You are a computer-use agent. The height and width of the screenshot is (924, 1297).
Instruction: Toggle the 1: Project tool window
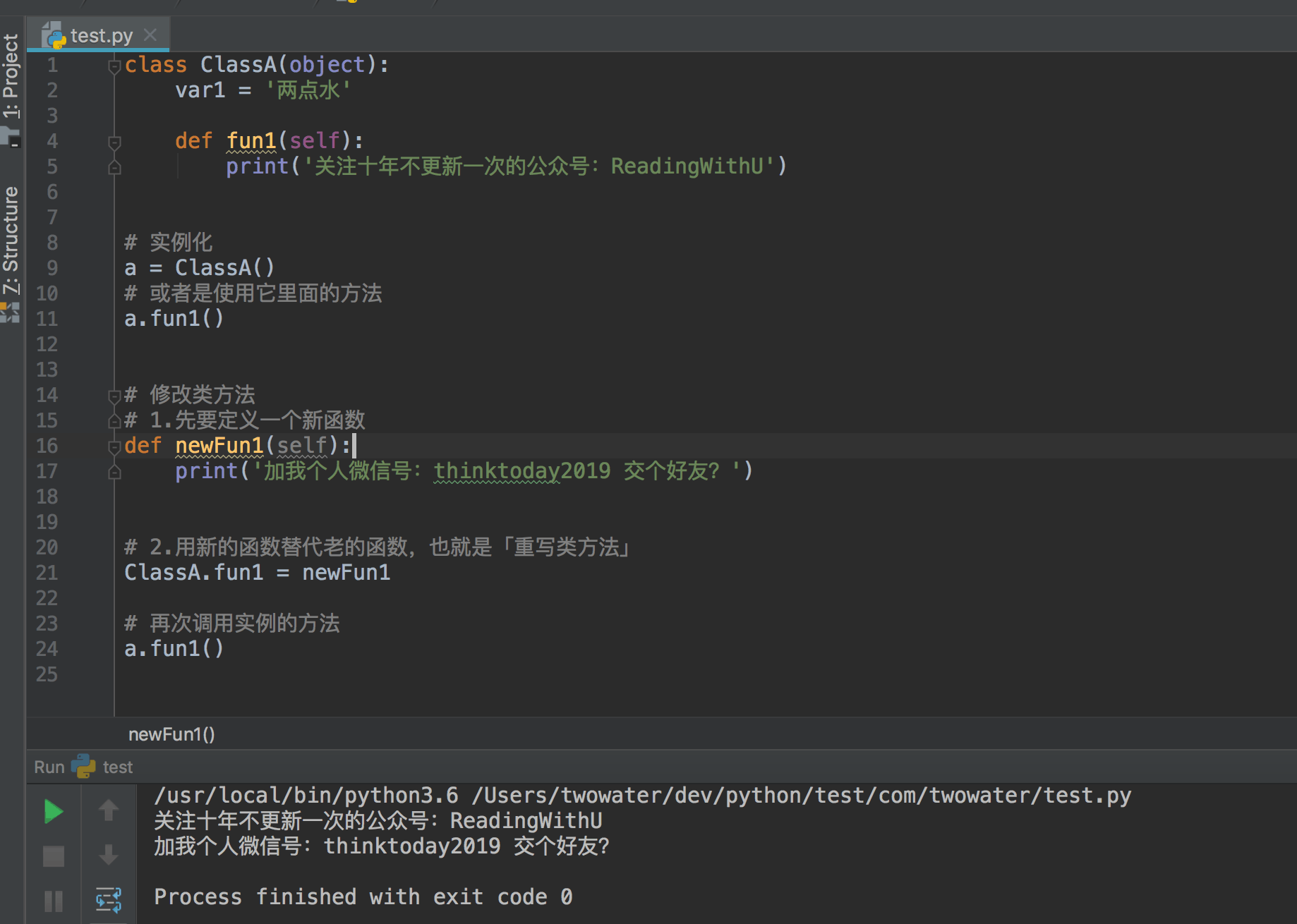point(11,76)
